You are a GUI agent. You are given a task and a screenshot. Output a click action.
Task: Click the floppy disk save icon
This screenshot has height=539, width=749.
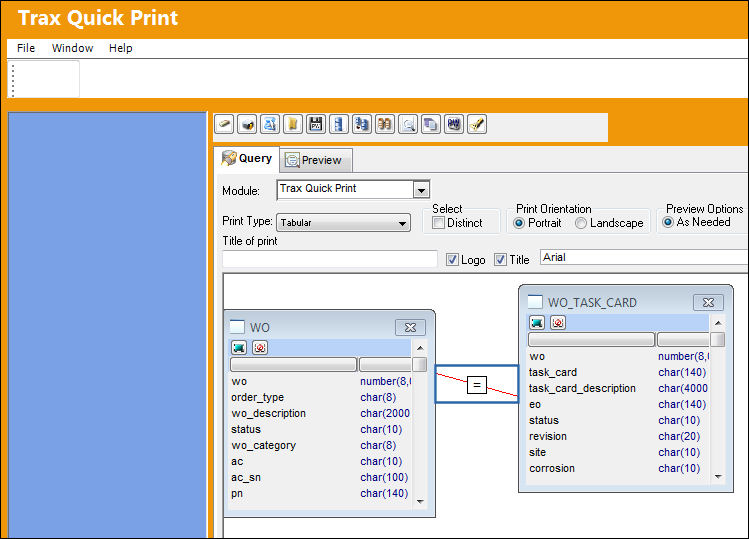click(316, 125)
